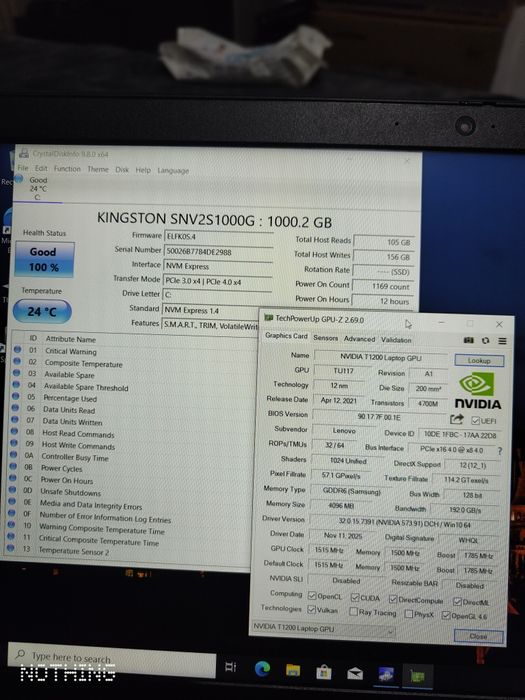Screen dimensions: 525x700
Task: Open the Disk menu in CrystalDiskInfo
Action: (122, 170)
